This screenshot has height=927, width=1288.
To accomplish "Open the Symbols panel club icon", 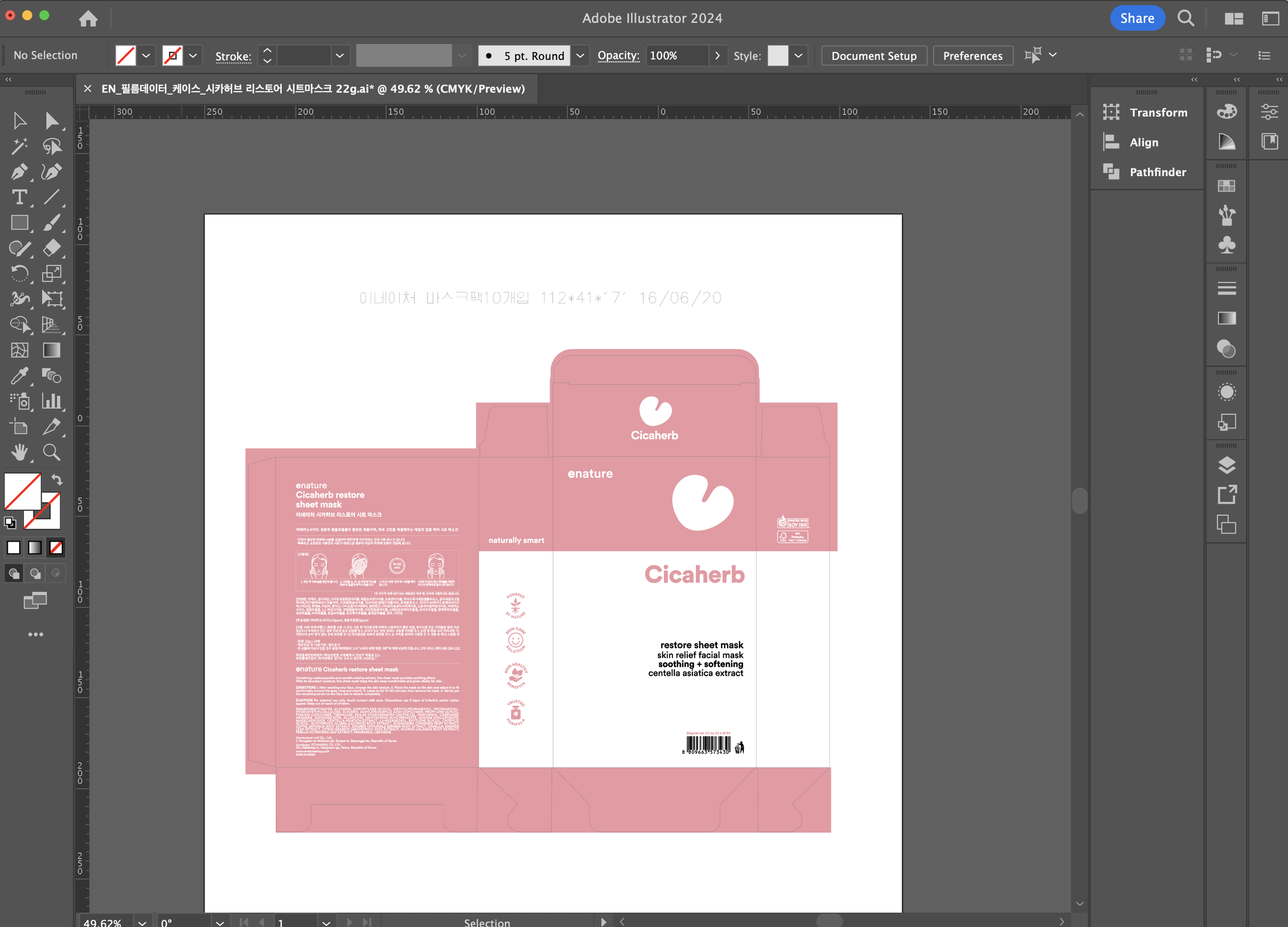I will 1227,245.
